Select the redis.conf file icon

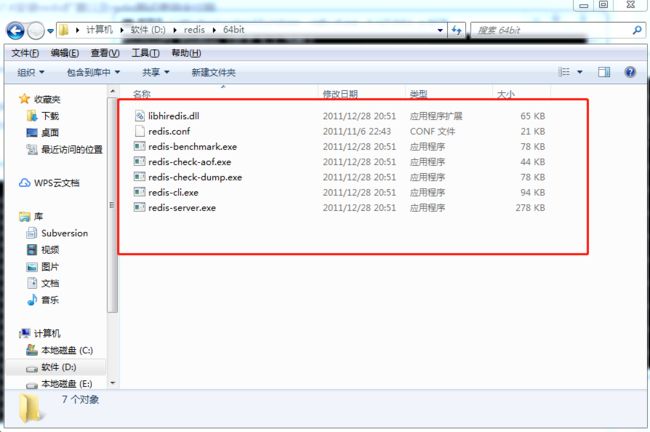click(x=140, y=131)
